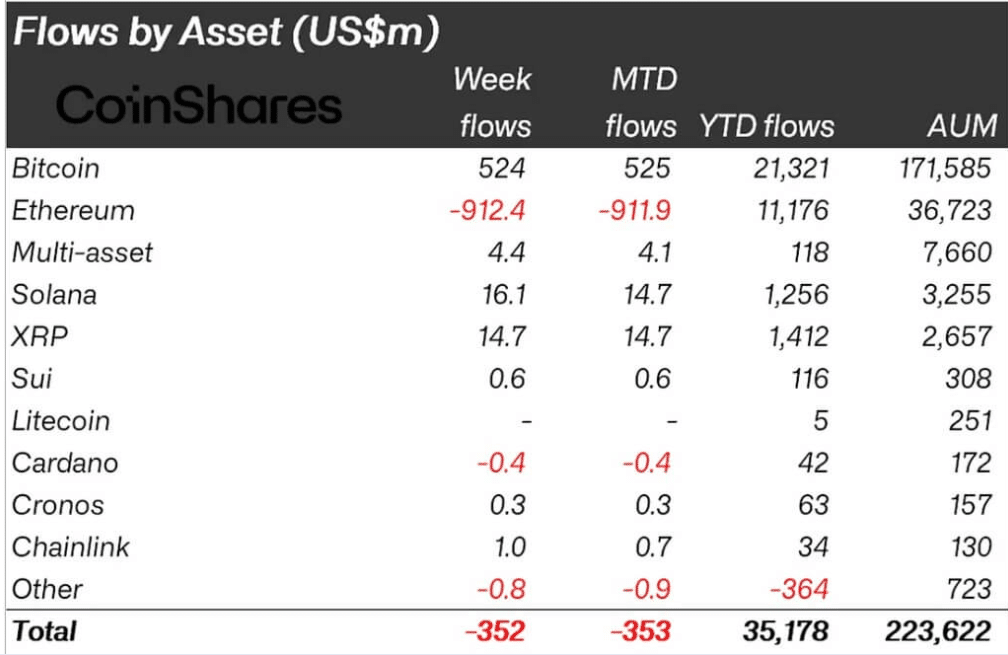1008x655 pixels.
Task: Select the Bitcoin row label
Action: click(56, 168)
